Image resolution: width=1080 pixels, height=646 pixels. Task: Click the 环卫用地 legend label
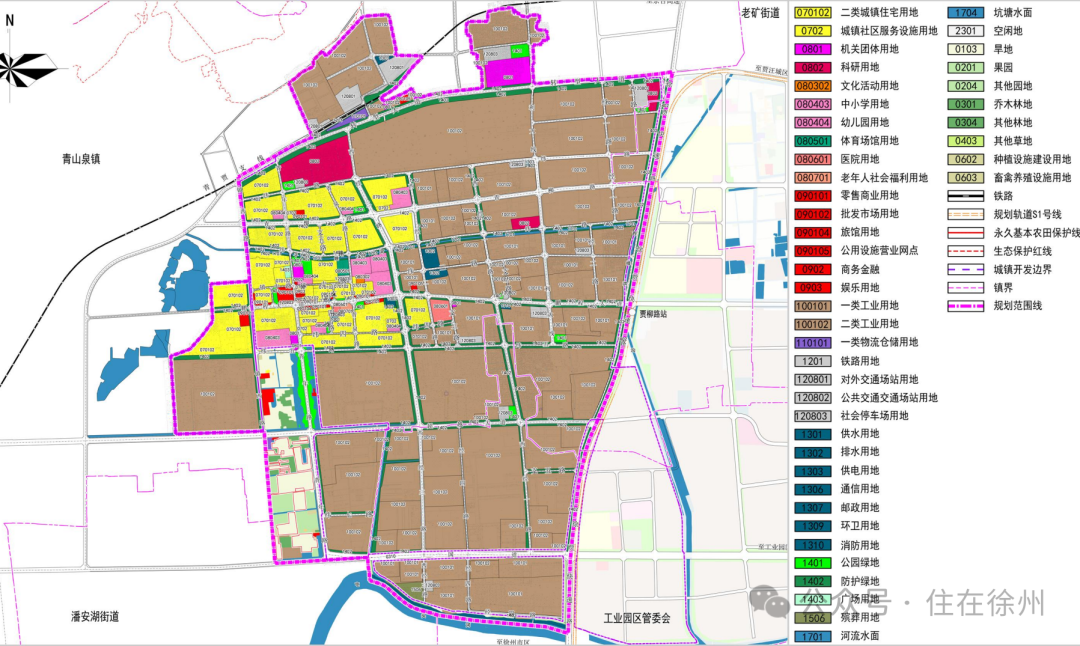point(860,525)
